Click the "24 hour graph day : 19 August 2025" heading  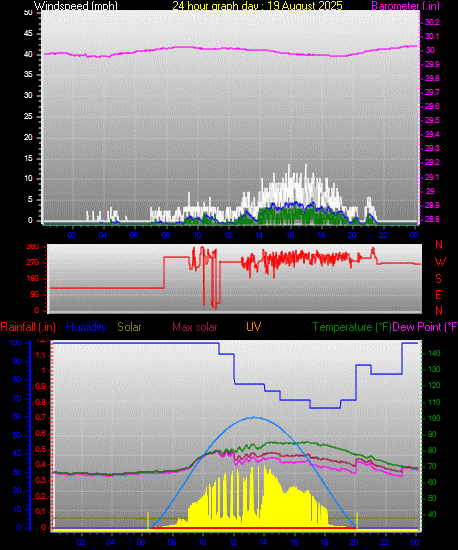tap(257, 6)
